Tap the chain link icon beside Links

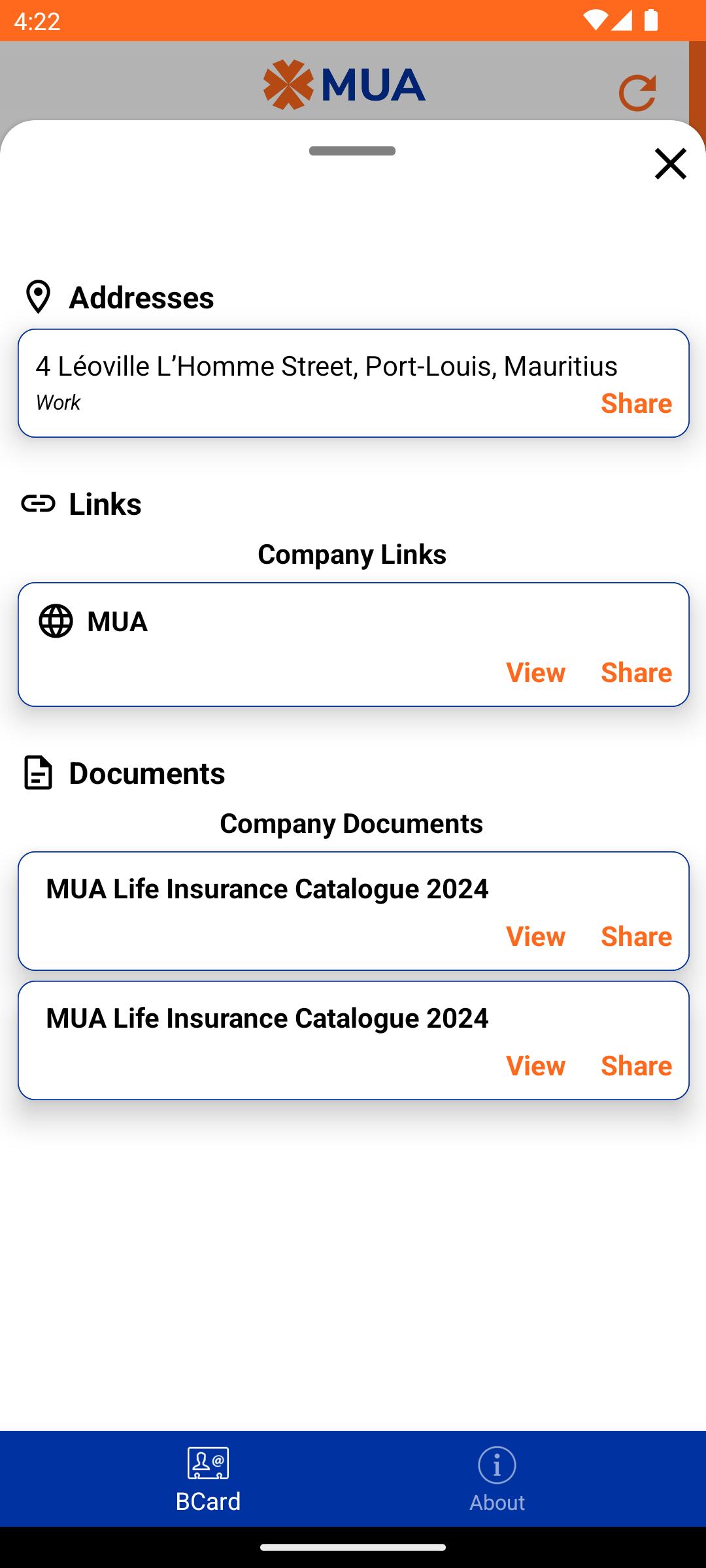point(38,504)
